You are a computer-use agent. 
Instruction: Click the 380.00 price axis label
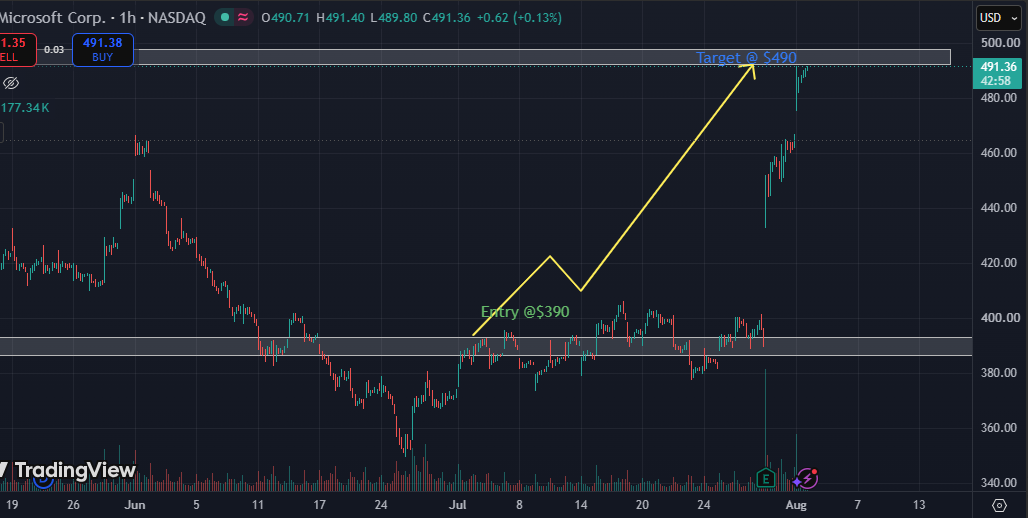(998, 373)
